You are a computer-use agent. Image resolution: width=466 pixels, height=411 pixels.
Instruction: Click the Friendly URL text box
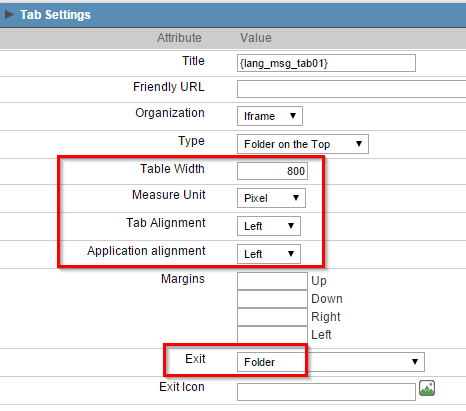[352, 89]
